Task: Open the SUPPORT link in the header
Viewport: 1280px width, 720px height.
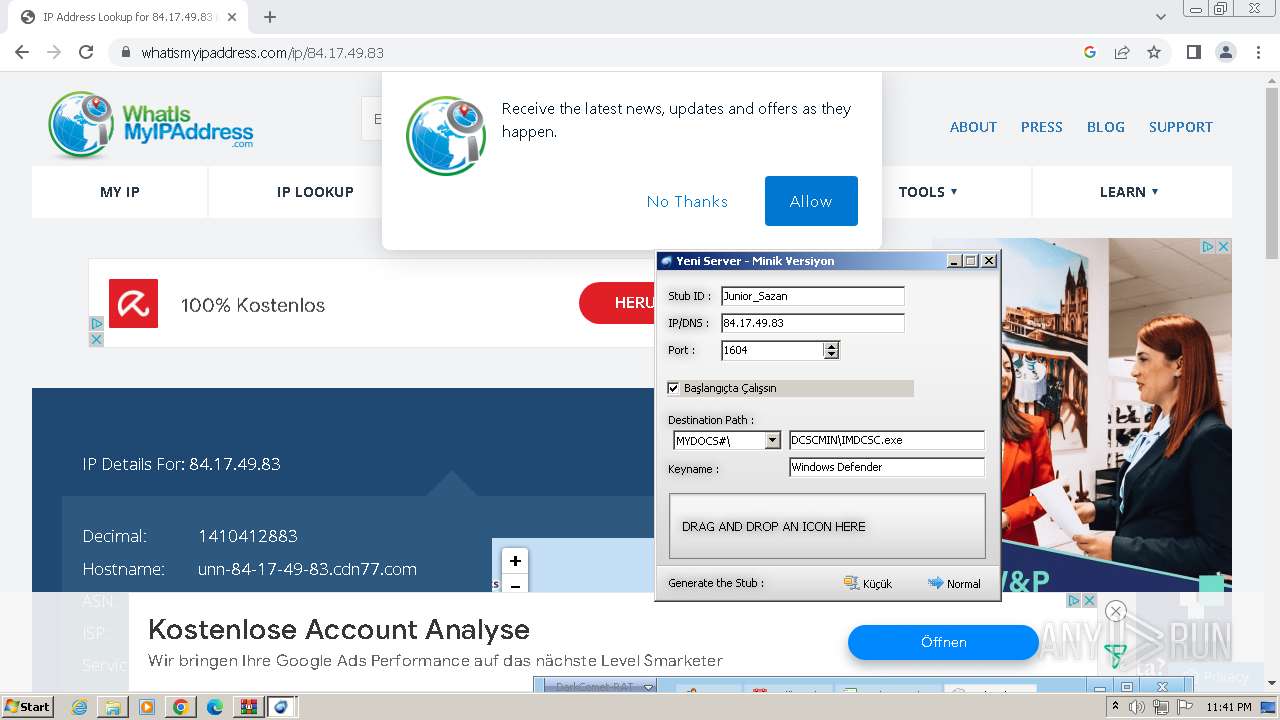Action: coord(1180,127)
